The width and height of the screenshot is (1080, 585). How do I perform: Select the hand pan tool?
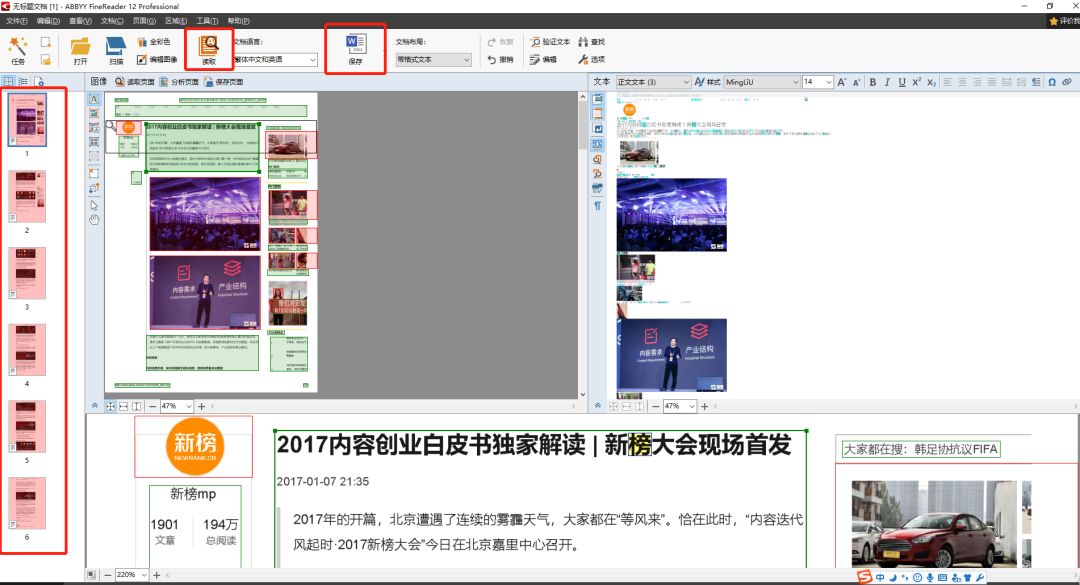[94, 220]
